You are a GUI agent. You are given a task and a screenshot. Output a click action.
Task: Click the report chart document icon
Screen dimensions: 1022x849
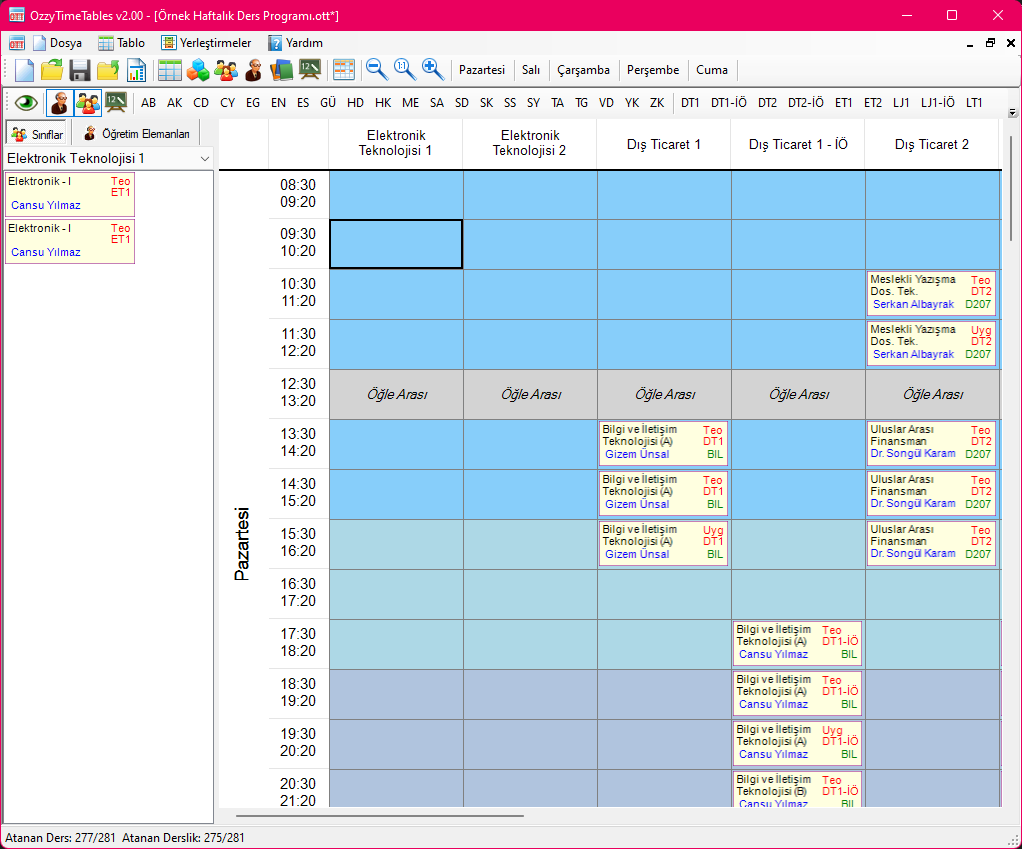click(136, 70)
